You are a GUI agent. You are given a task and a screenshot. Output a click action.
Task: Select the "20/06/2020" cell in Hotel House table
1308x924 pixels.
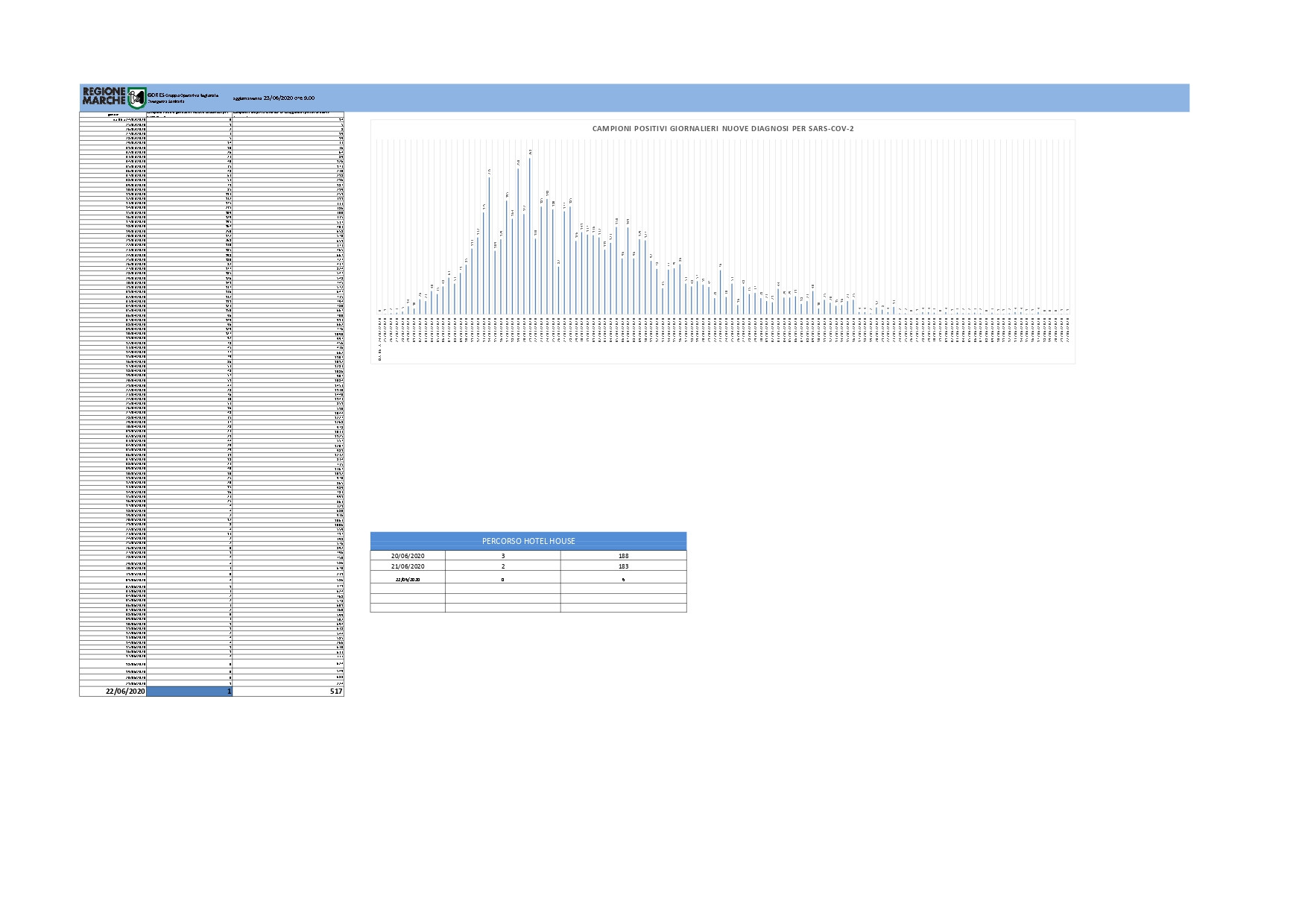[408, 556]
